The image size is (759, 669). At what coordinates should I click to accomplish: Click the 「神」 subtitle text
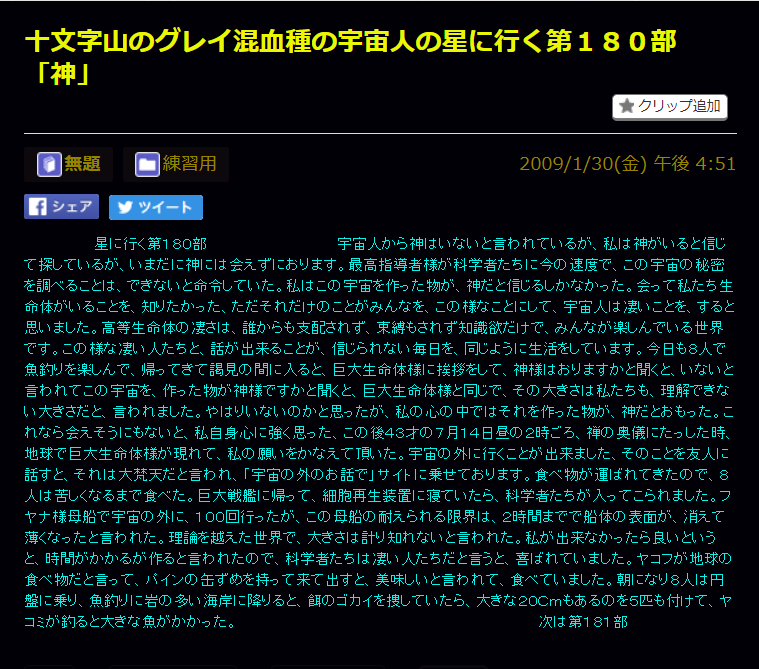tap(63, 75)
